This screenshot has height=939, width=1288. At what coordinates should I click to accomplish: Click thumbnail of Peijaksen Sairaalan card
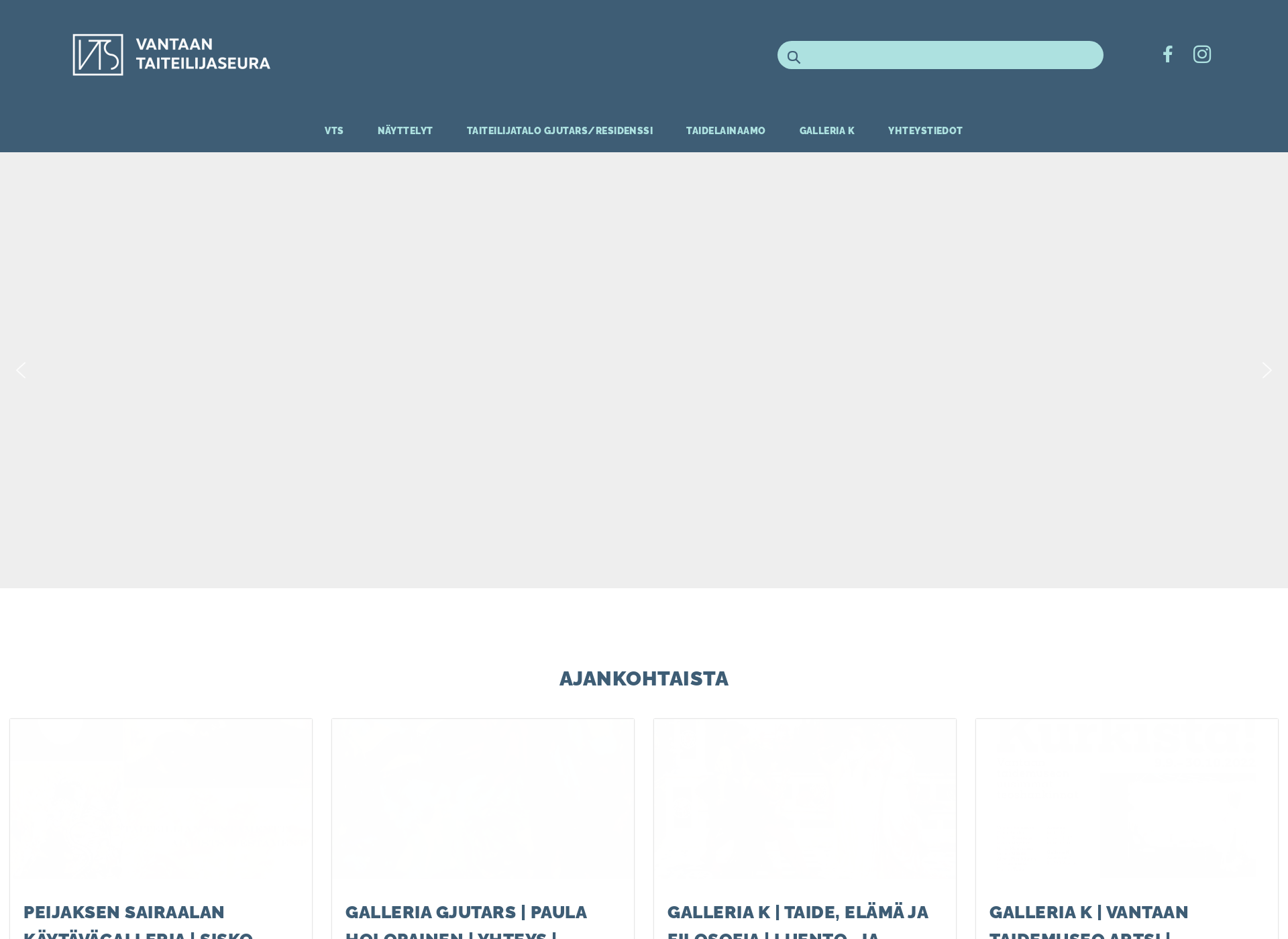click(161, 801)
